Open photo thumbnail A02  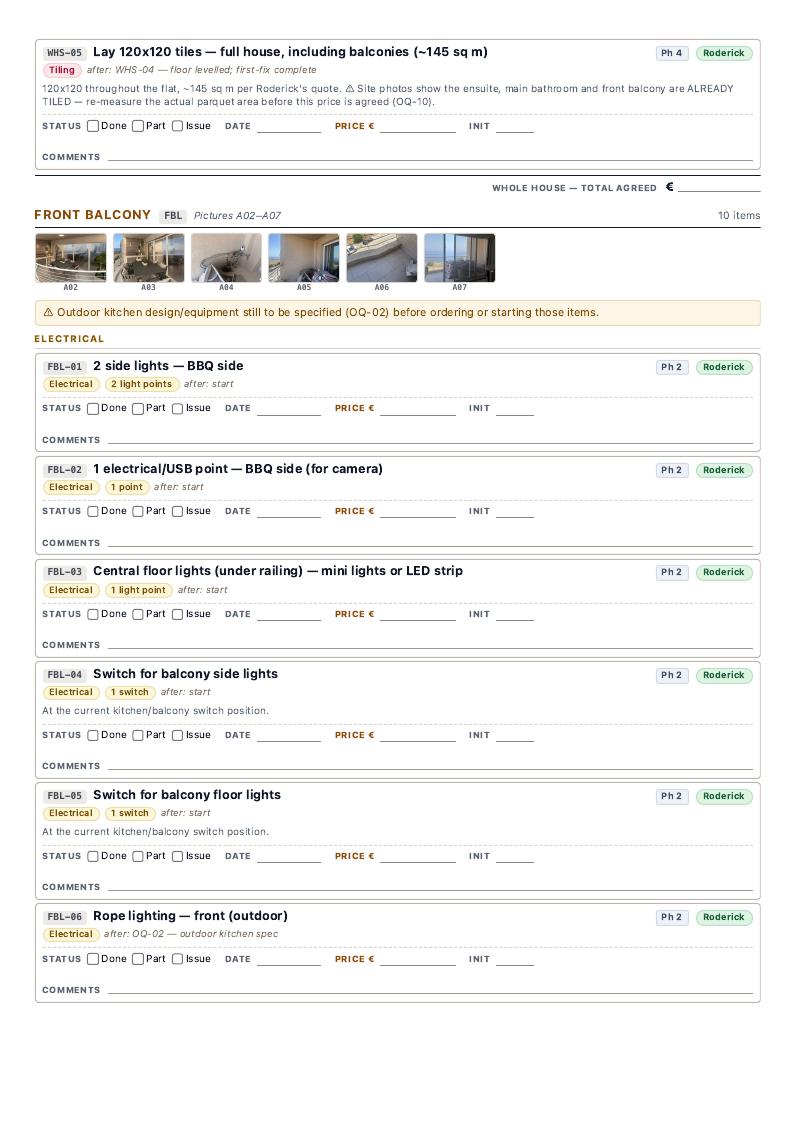tap(70, 257)
